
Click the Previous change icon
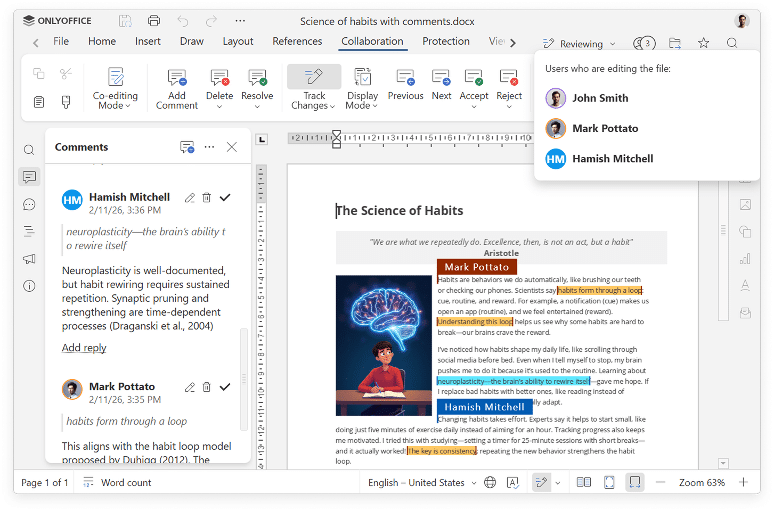(x=405, y=78)
